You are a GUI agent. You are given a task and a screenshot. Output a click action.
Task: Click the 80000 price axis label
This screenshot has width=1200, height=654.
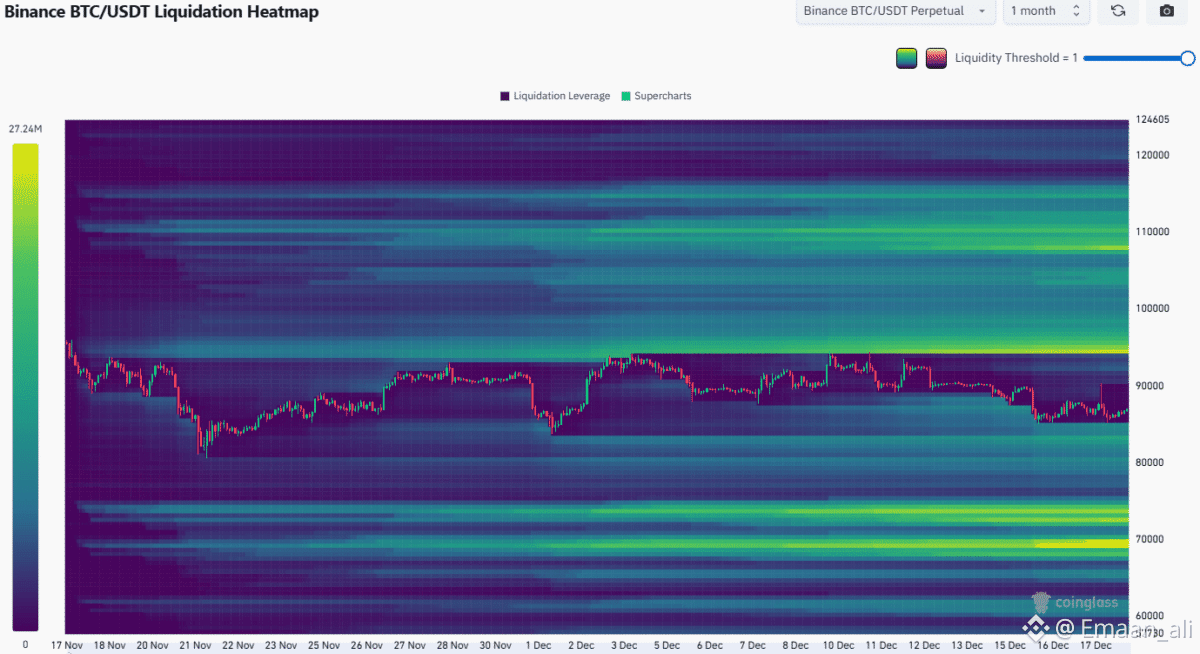(1150, 463)
